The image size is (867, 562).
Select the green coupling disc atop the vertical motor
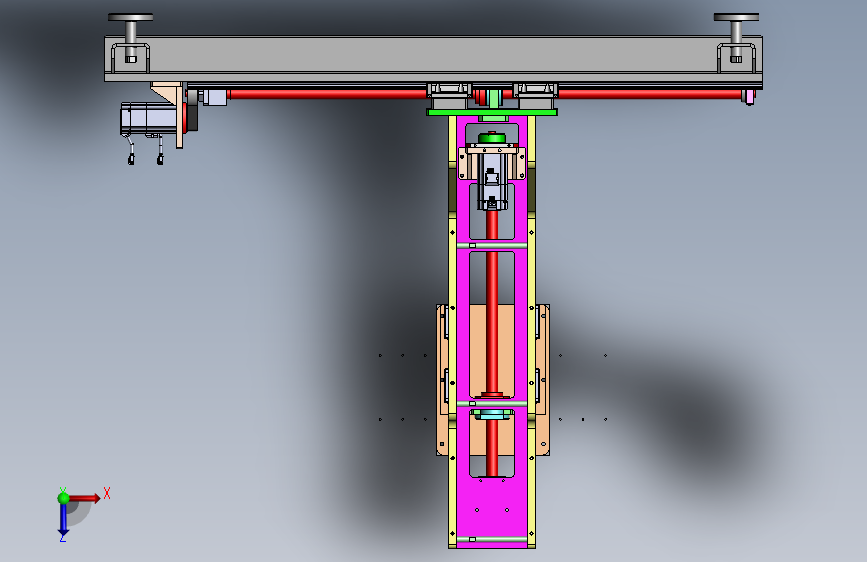(492, 138)
